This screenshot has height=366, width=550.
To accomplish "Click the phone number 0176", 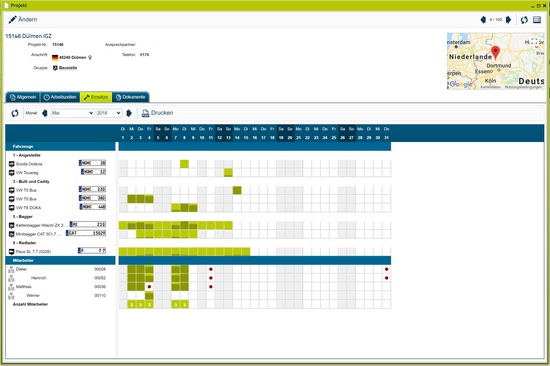I will click(x=145, y=55).
